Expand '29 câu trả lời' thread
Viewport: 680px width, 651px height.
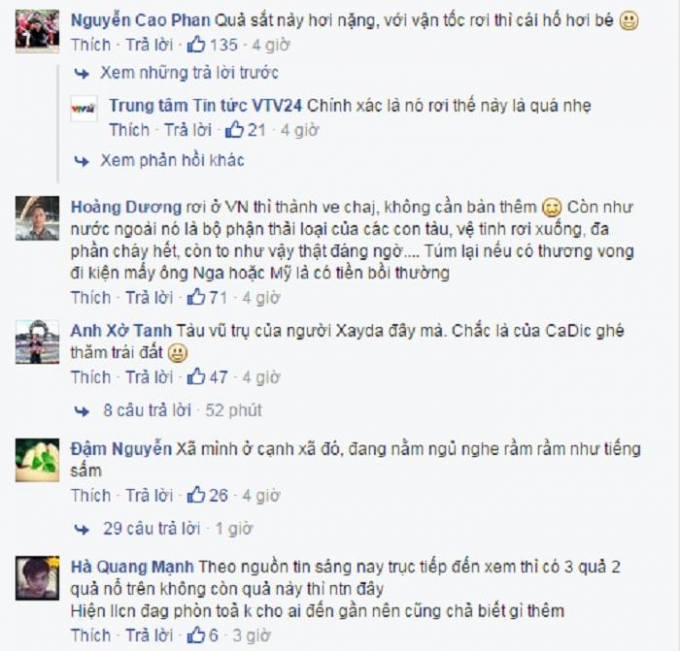151,528
